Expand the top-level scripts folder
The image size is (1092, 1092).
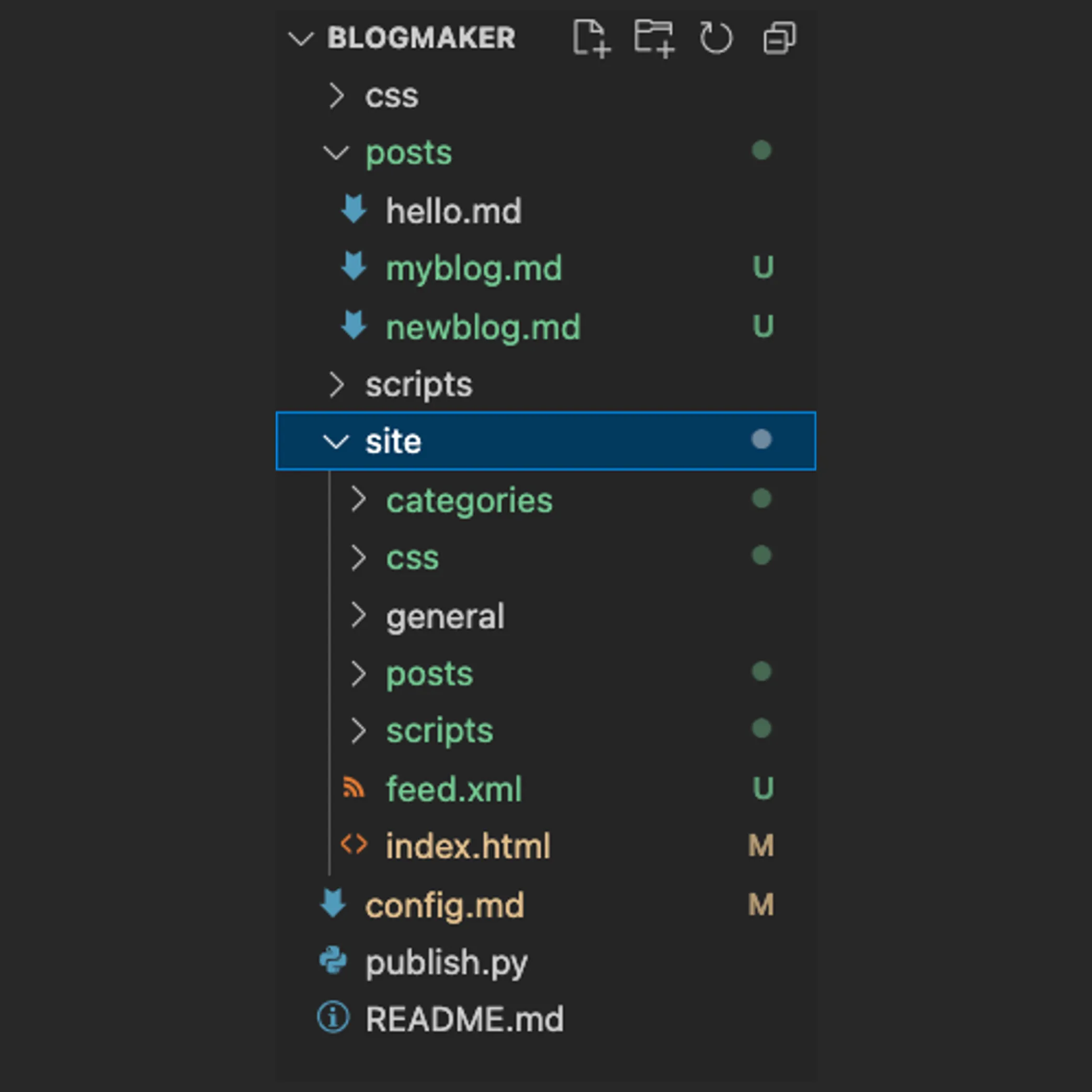tap(336, 384)
